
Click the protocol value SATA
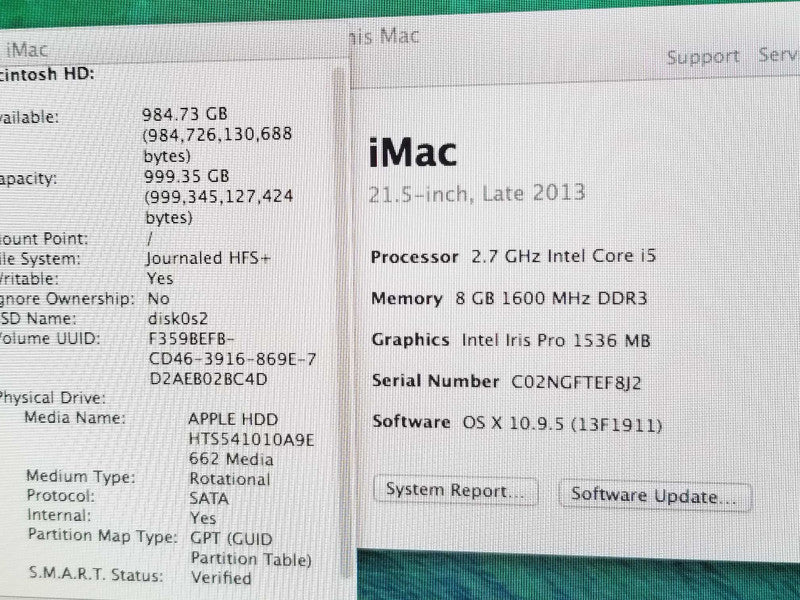pos(209,498)
